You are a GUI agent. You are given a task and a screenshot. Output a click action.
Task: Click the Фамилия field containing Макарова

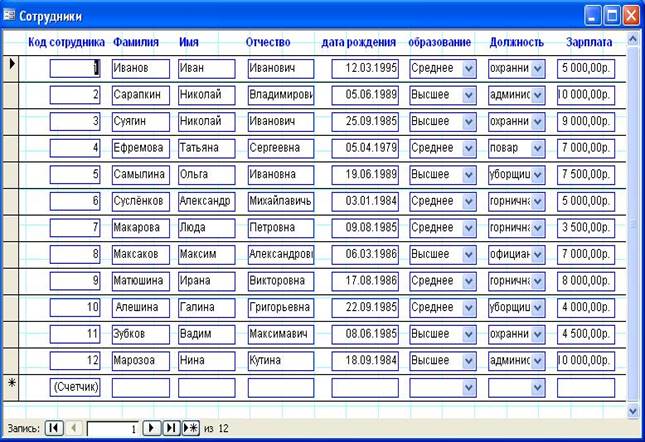pos(141,227)
